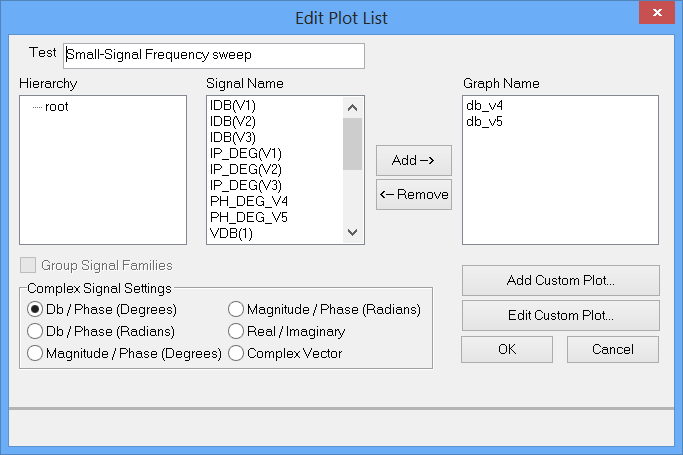Select the root hierarchy node
This screenshot has height=455, width=683.
56,106
